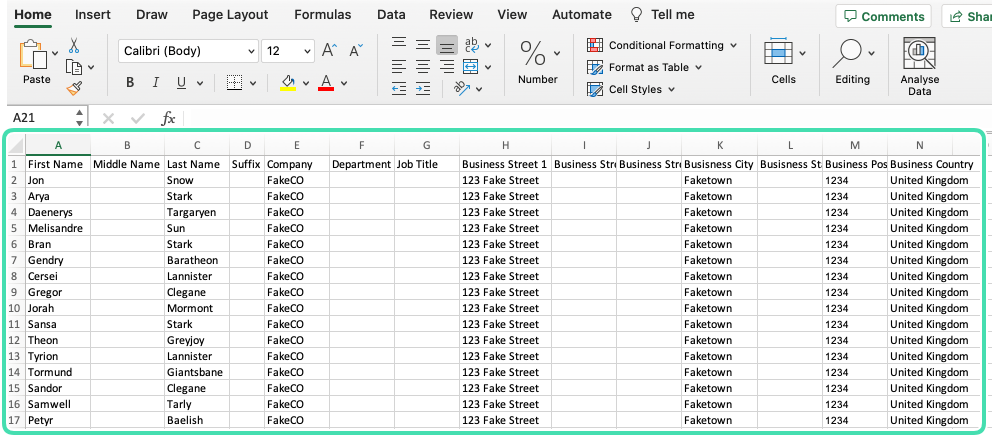Viewport: 992px width, 437px height.
Task: Open the Comments pane button
Action: 884,16
